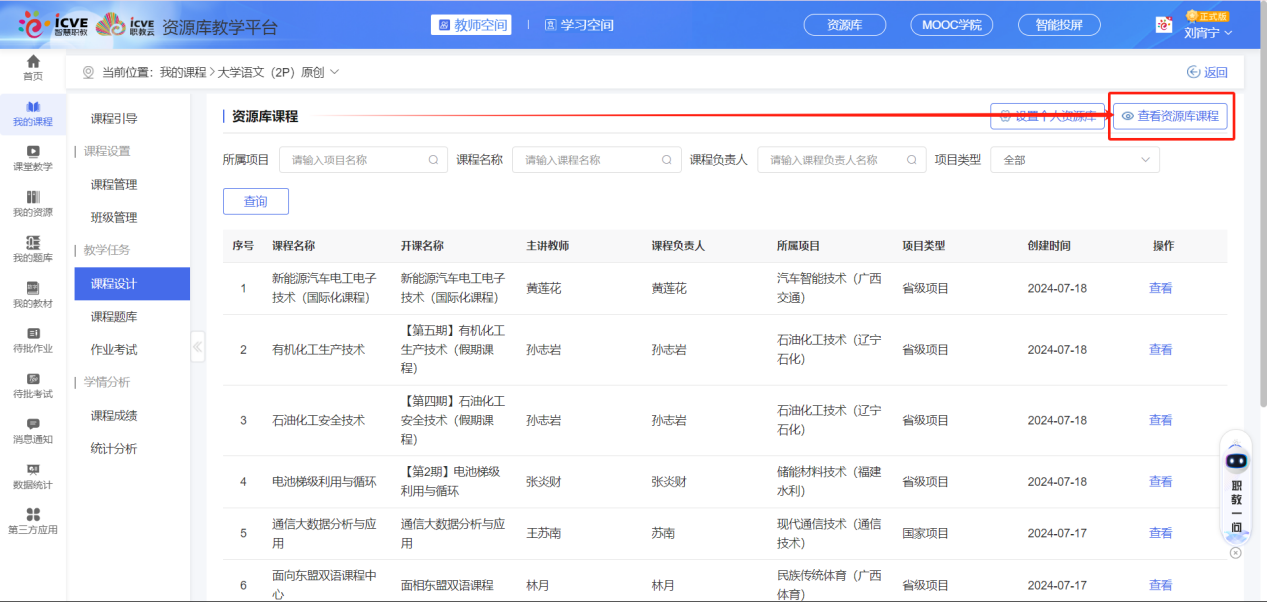Launch 智能投屏 from the header
Viewport: 1267px width, 602px height.
click(1059, 25)
